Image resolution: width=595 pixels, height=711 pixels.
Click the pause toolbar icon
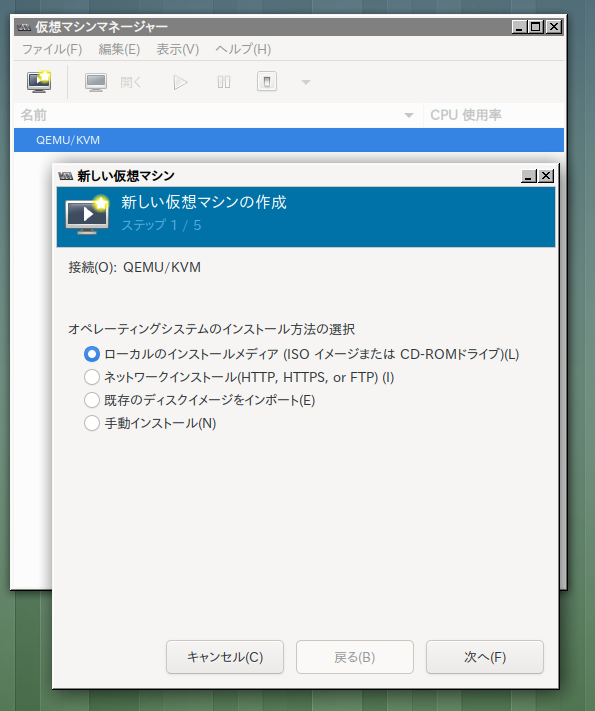tap(224, 82)
